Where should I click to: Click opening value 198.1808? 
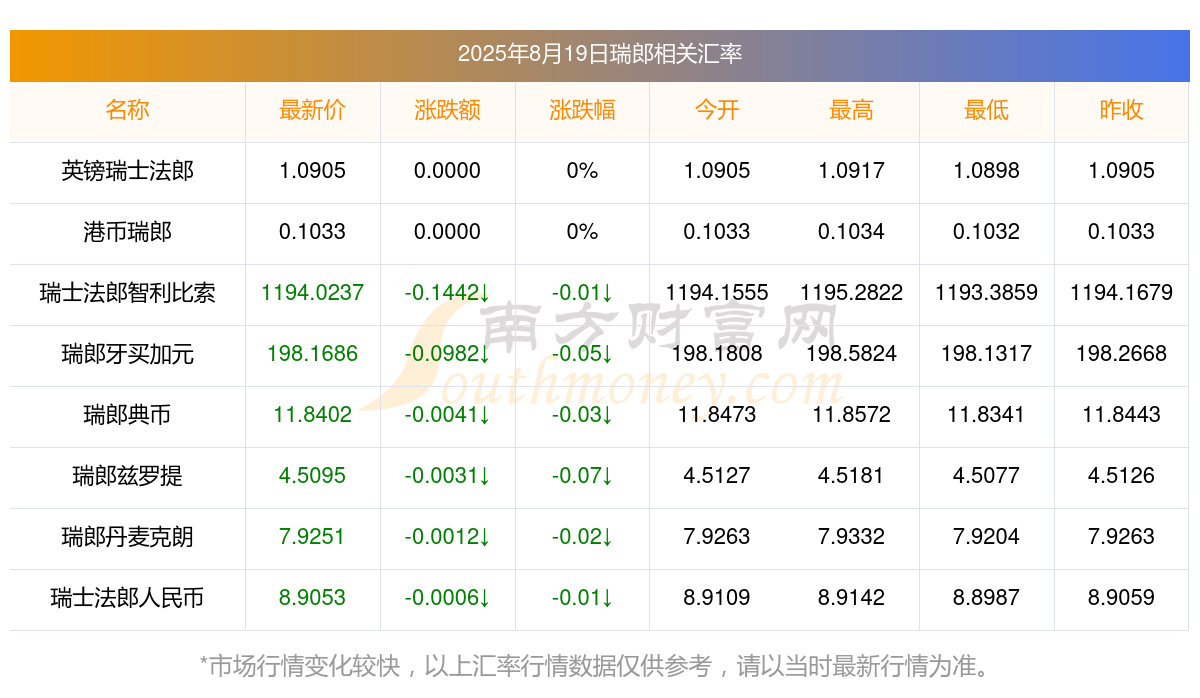click(717, 354)
